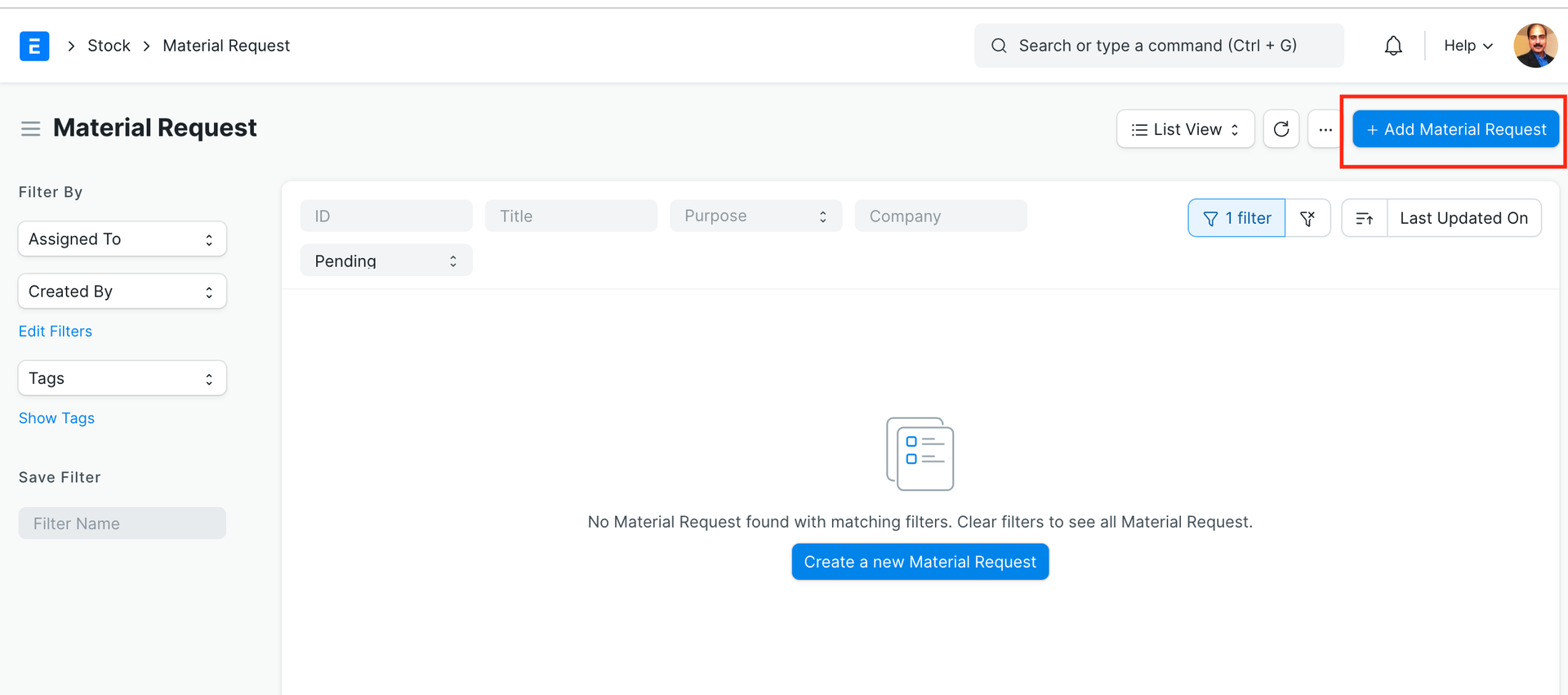Open the 1 filter button
The image size is (1568, 695).
1236,218
